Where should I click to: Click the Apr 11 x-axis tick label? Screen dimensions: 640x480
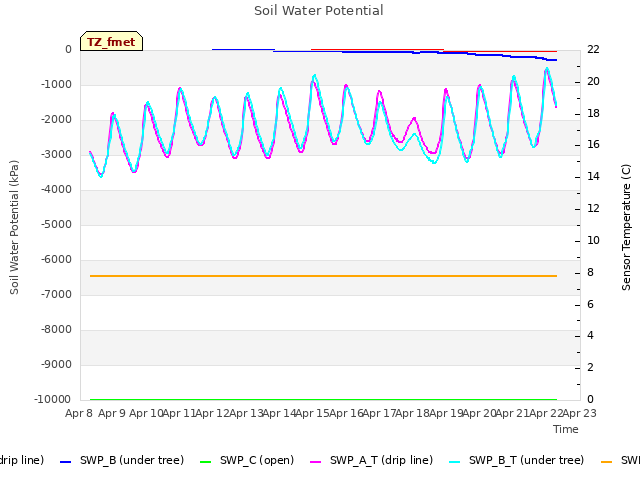(x=179, y=413)
